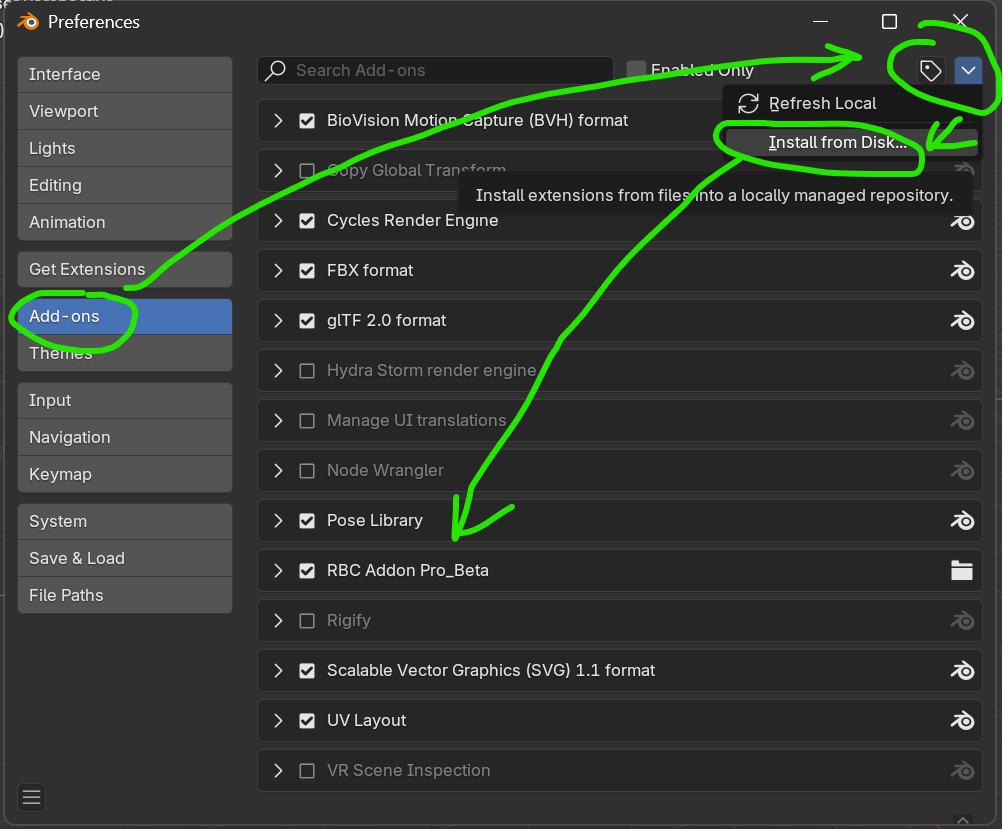Click Blender icon on UV Layout row

pos(962,722)
